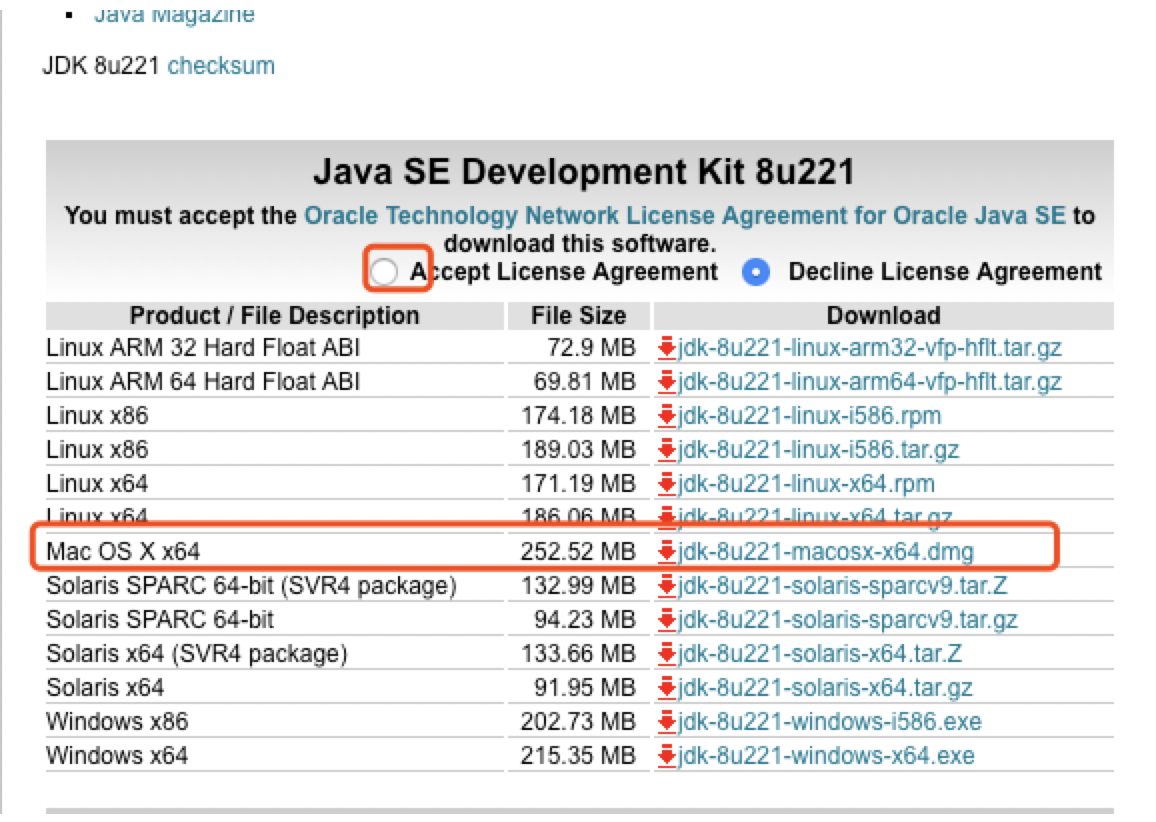Viewport: 1156px width, 822px height.
Task: Download jdk-8u221-windows-x64.exe
Action: tap(826, 756)
